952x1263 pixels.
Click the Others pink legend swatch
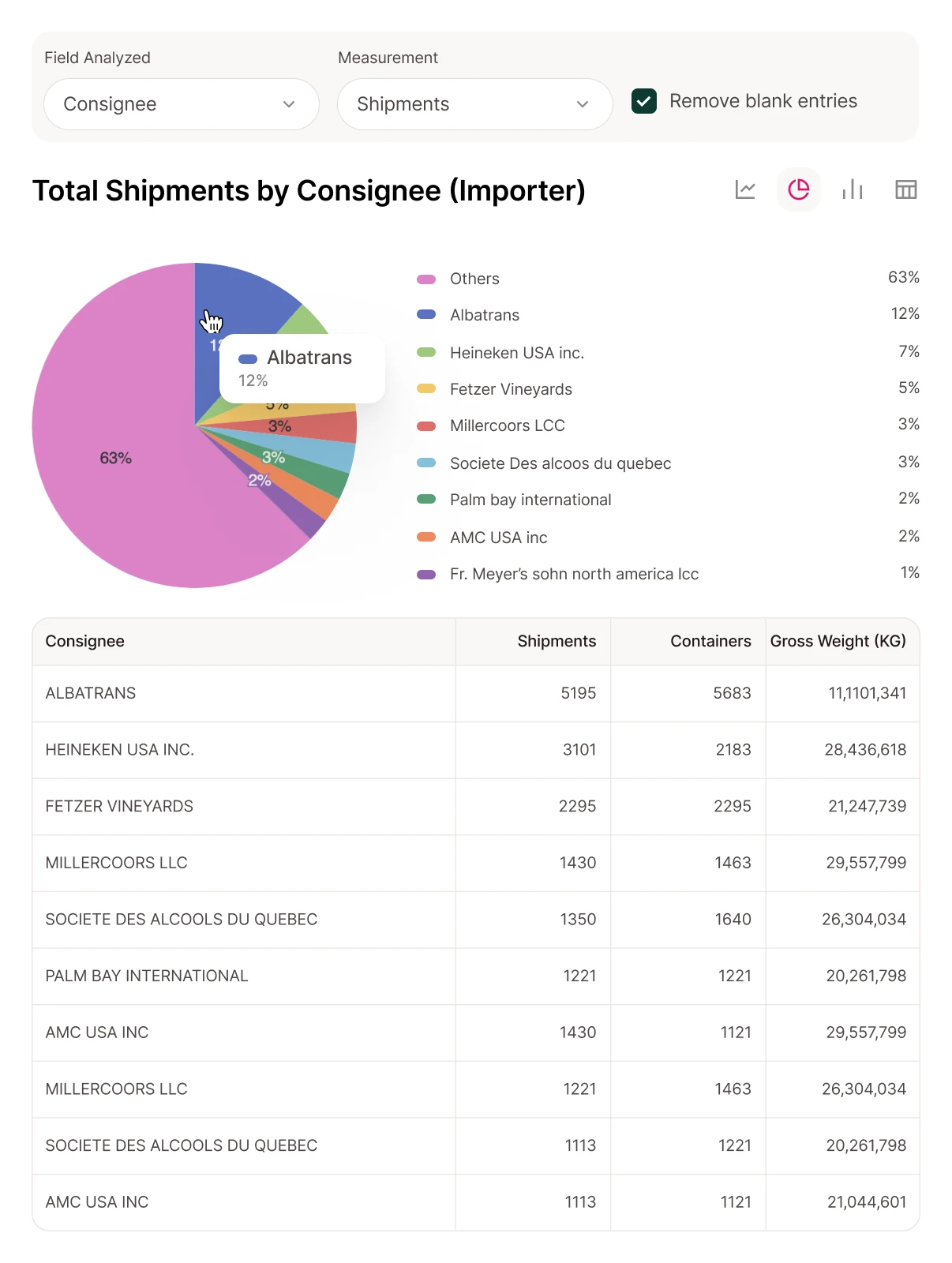click(426, 279)
